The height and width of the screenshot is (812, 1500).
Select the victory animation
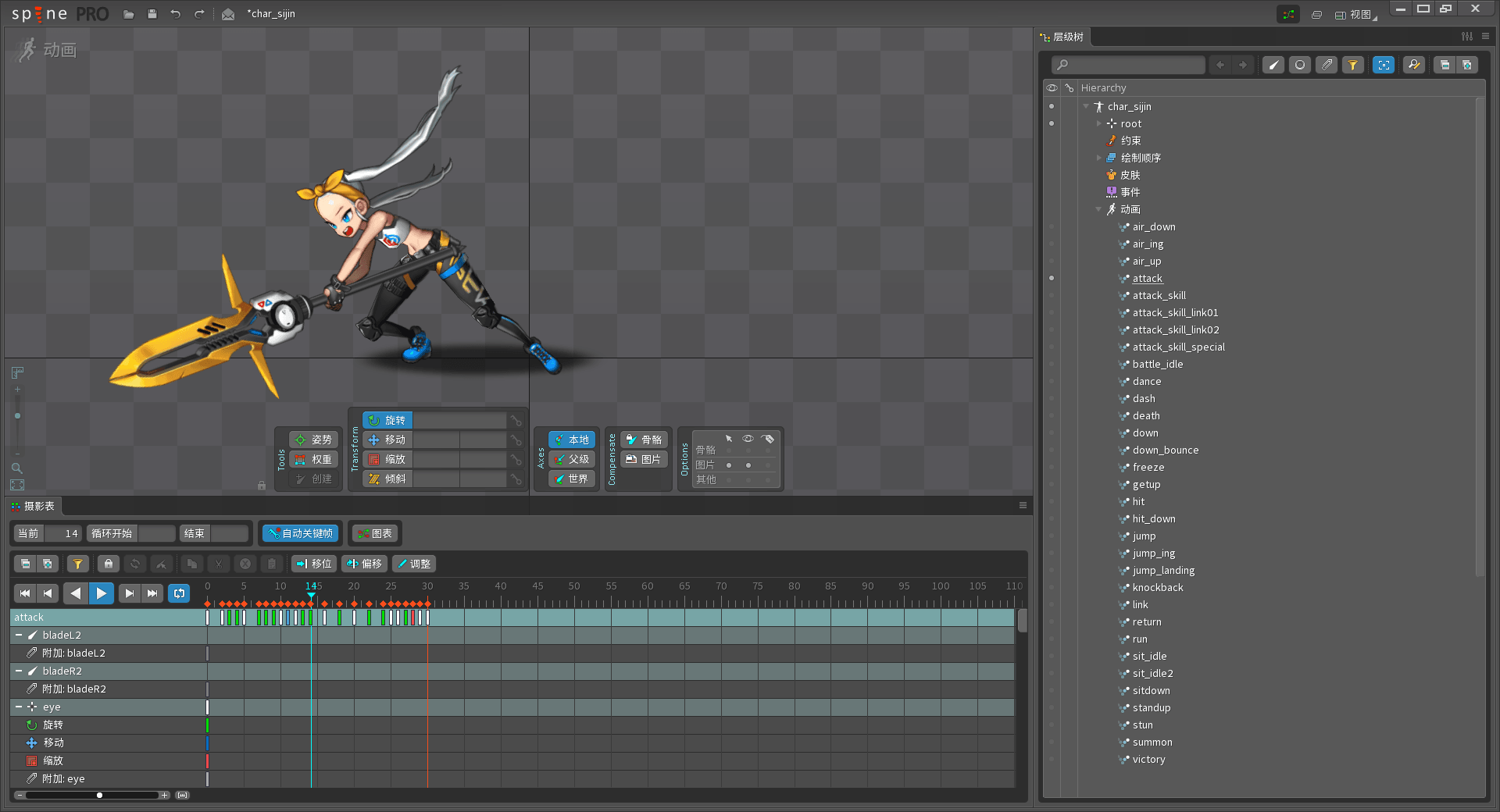tap(1148, 759)
